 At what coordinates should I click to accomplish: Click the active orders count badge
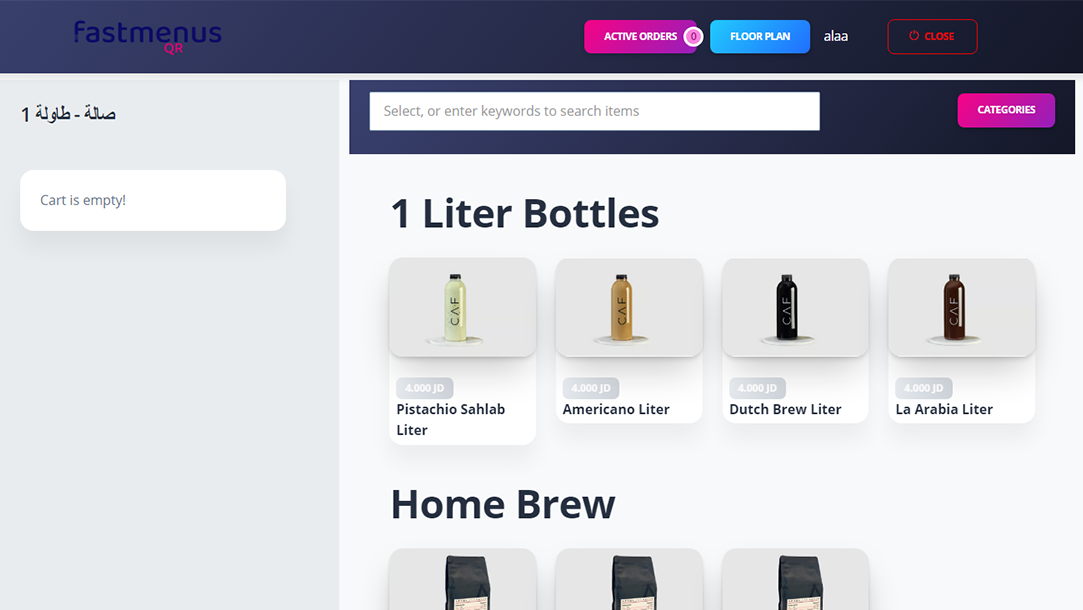(x=693, y=37)
